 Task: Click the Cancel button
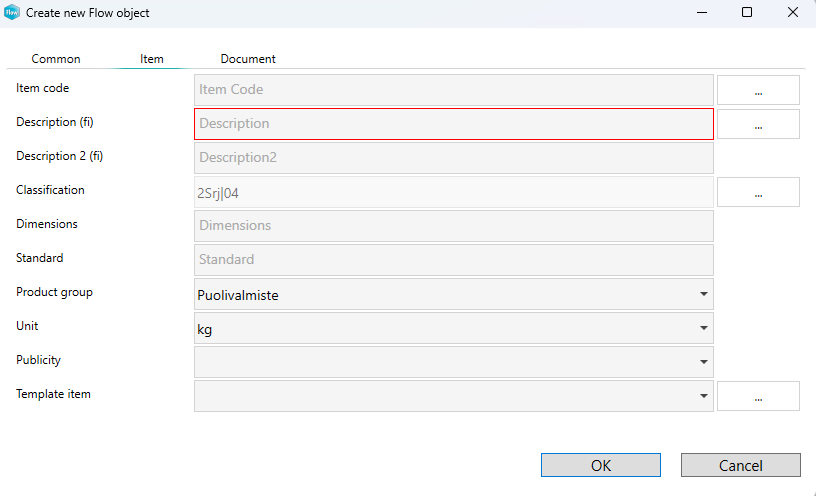coord(740,465)
